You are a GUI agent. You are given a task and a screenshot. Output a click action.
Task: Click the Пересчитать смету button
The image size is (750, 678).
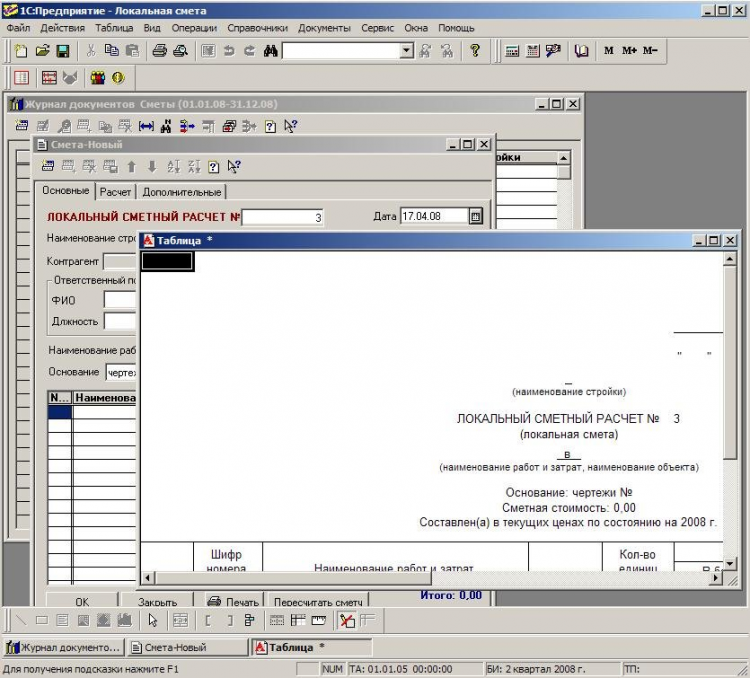coord(318,601)
